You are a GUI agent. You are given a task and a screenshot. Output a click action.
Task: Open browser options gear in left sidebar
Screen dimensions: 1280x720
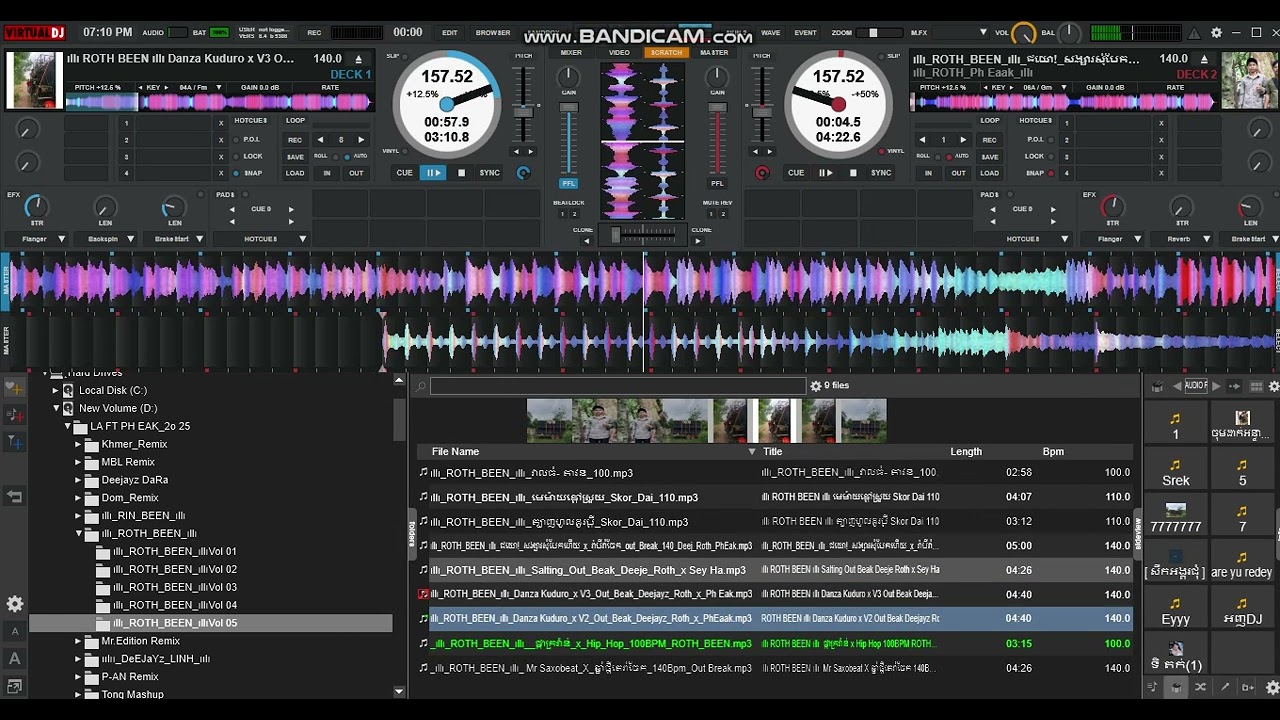pos(15,604)
